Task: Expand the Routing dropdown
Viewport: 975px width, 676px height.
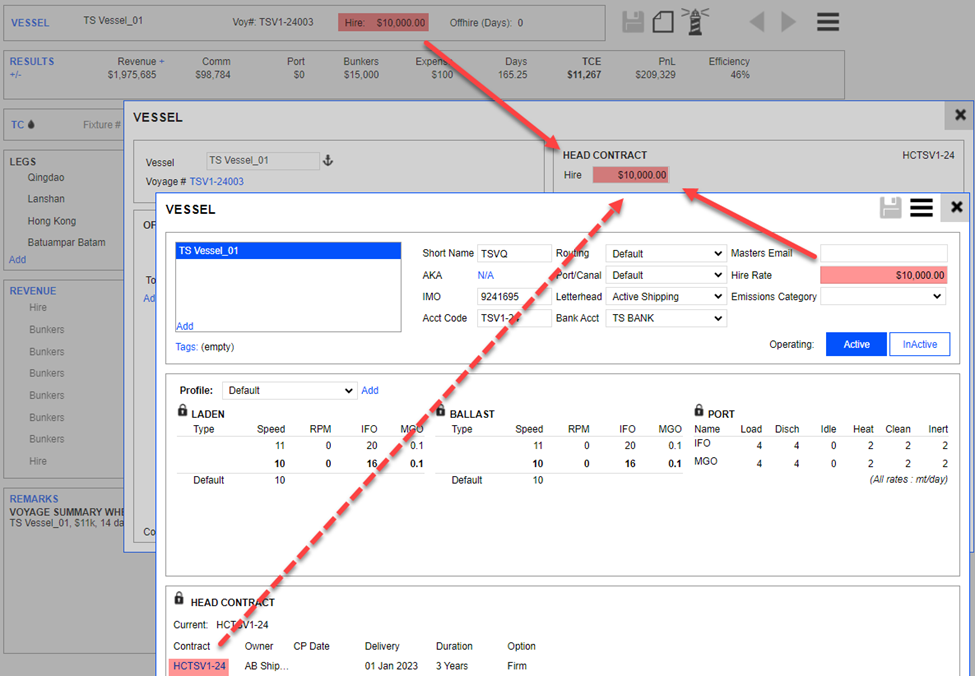Action: click(x=665, y=254)
